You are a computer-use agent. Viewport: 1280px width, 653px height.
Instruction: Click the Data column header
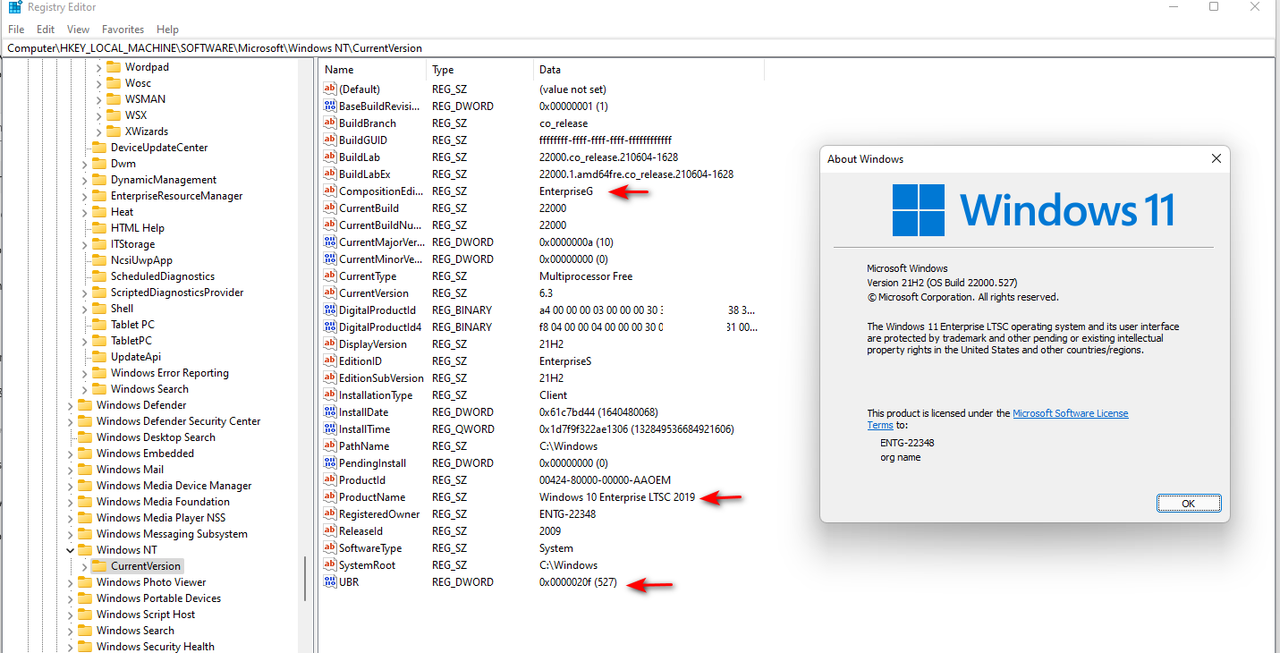pyautogui.click(x=648, y=70)
